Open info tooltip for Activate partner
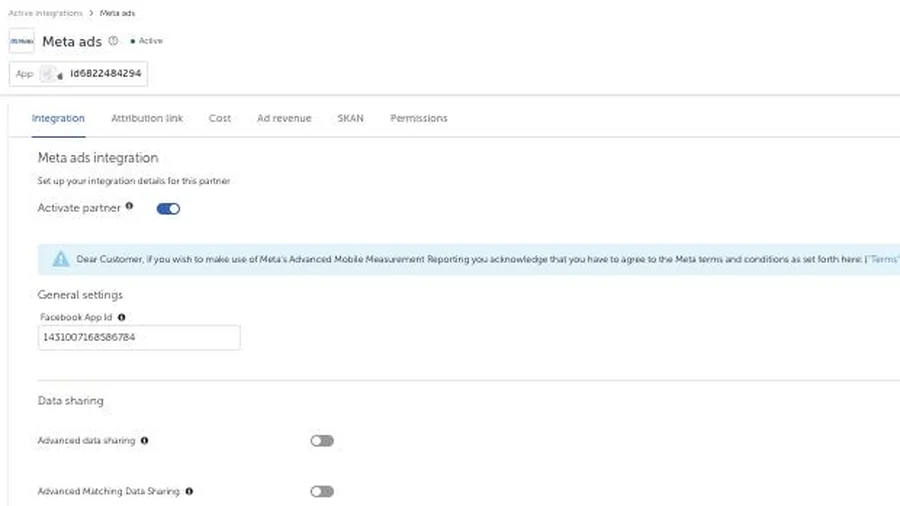The image size is (900, 506). pyautogui.click(x=129, y=206)
